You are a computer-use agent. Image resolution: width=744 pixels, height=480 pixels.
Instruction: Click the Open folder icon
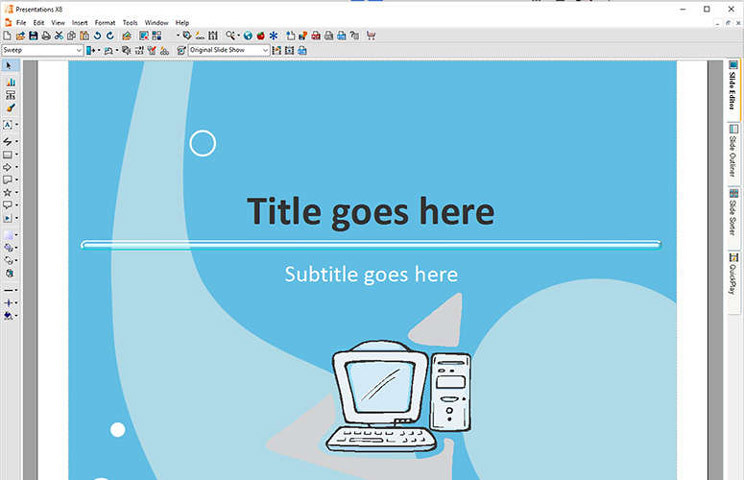pos(20,36)
